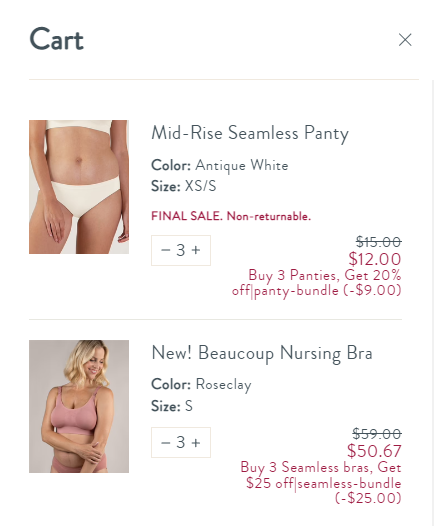Screen dimensions: 434x526
Task: Decrease Mid-Rise Seamless Panty quantity with minus
Action: point(166,250)
